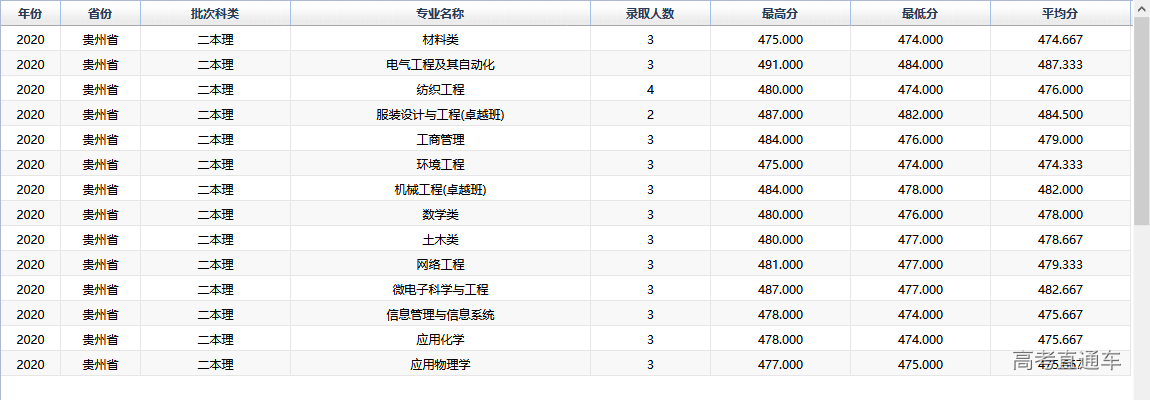The width and height of the screenshot is (1150, 400).
Task: Click the 年份 column header
Action: coord(30,14)
